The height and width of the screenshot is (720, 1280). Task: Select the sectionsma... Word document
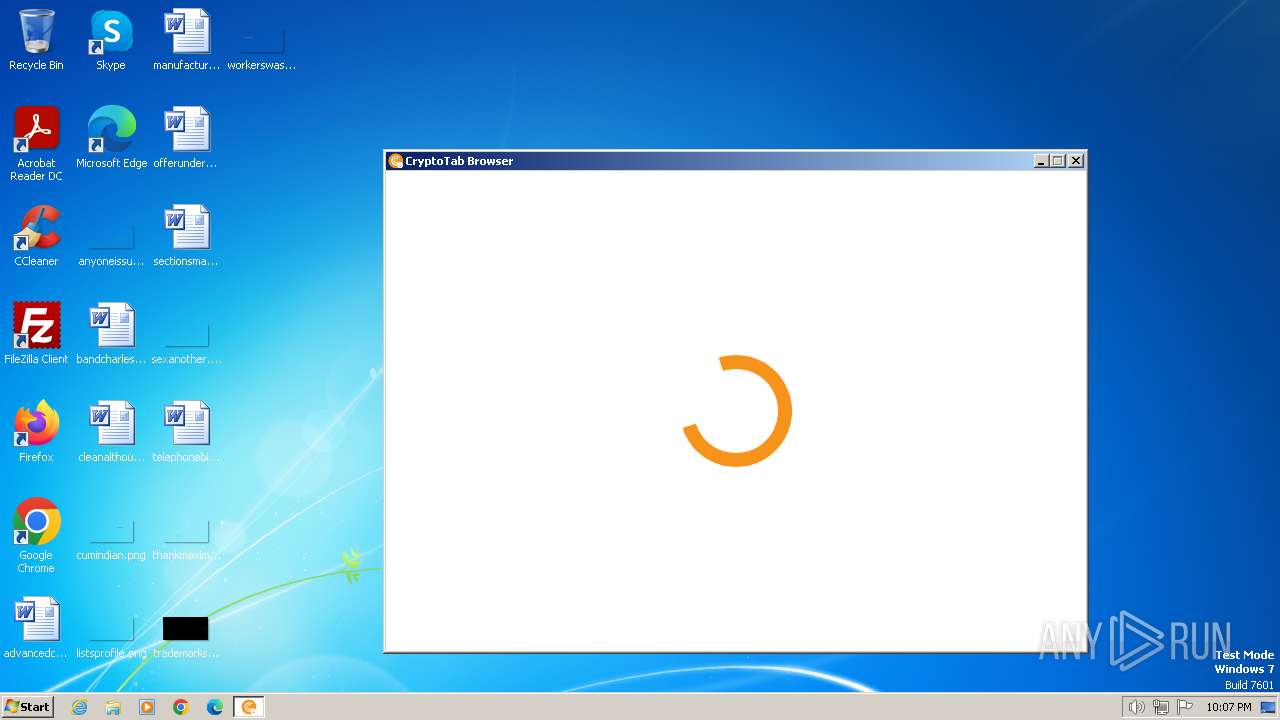click(x=186, y=236)
